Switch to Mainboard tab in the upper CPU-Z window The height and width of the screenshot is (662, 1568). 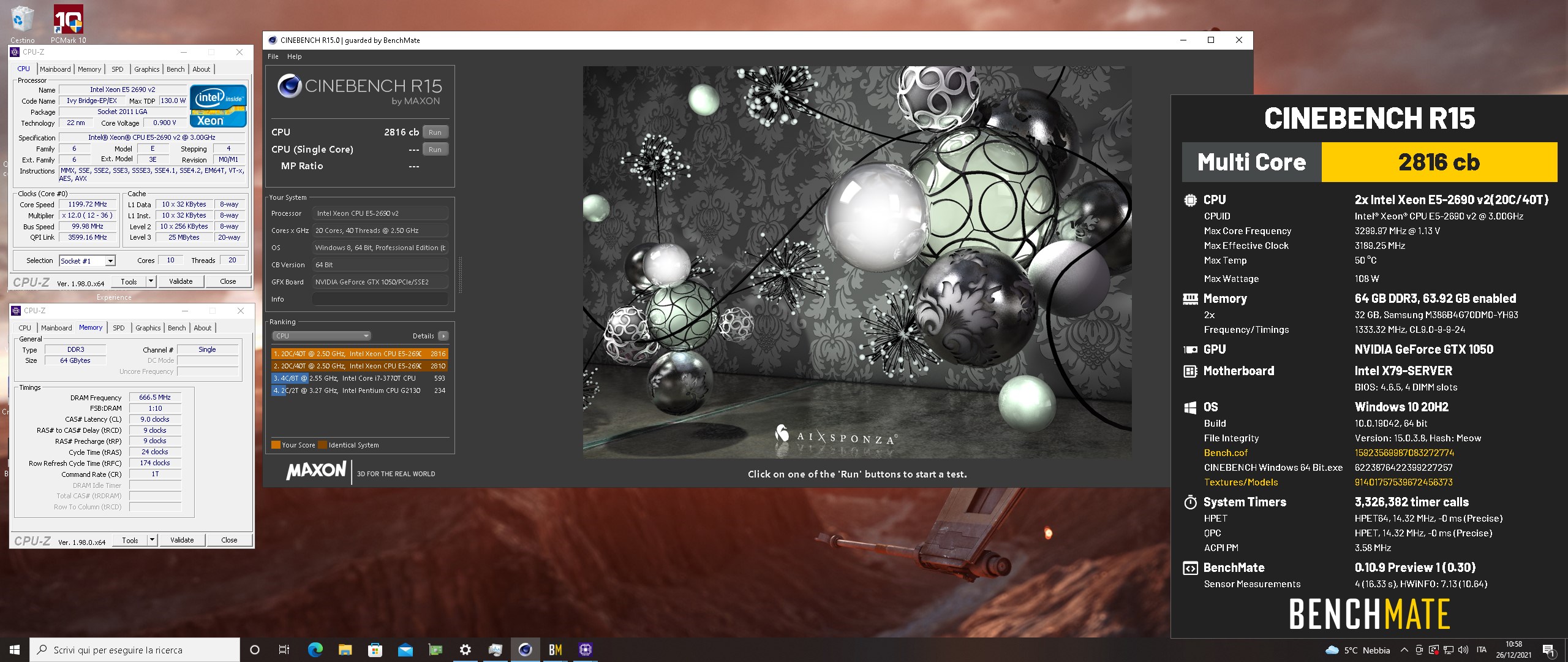(55, 69)
